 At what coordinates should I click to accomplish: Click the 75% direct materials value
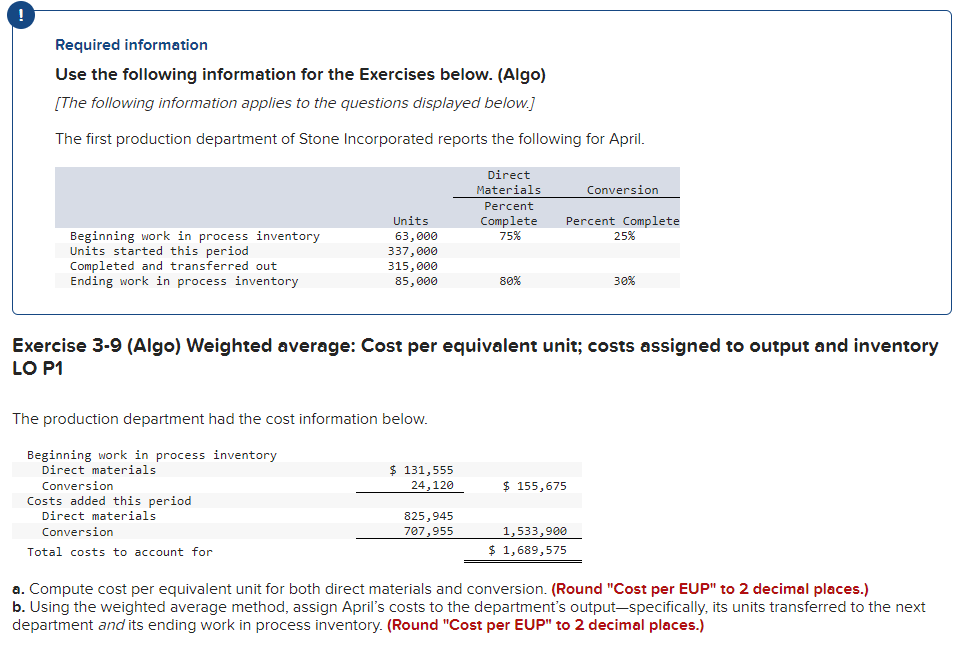coord(509,236)
